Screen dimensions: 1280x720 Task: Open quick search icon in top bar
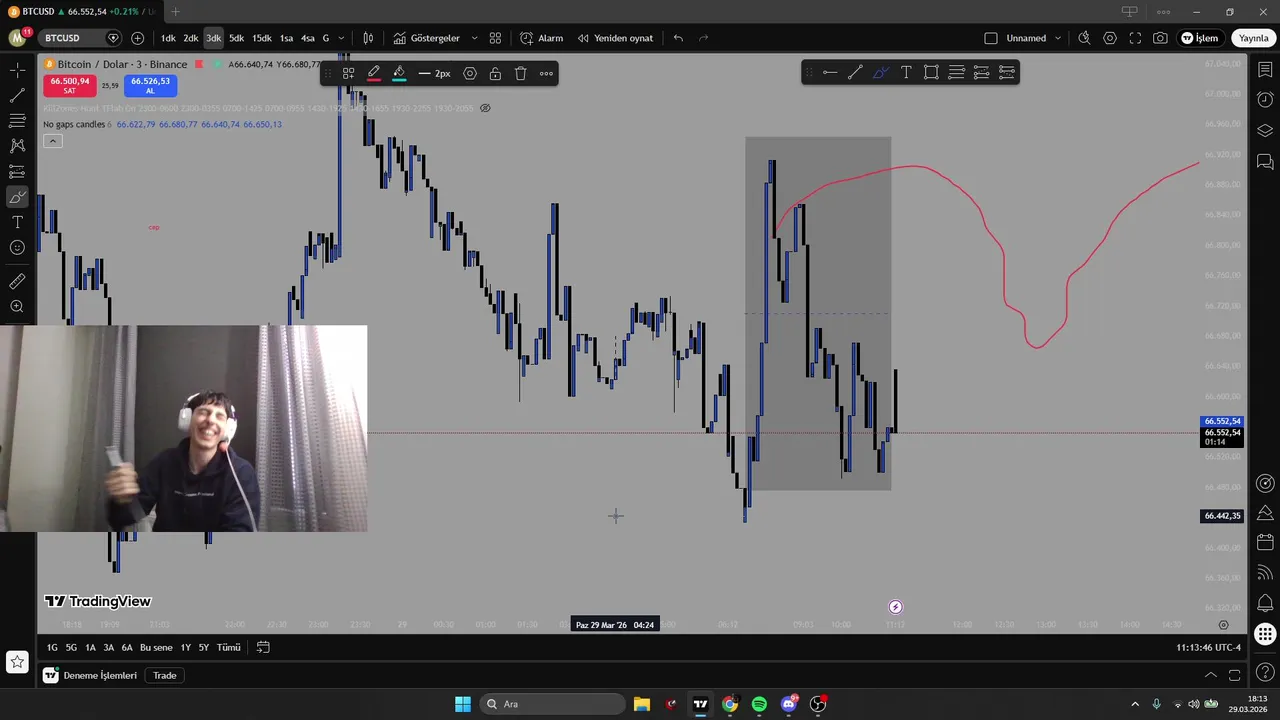click(1084, 38)
